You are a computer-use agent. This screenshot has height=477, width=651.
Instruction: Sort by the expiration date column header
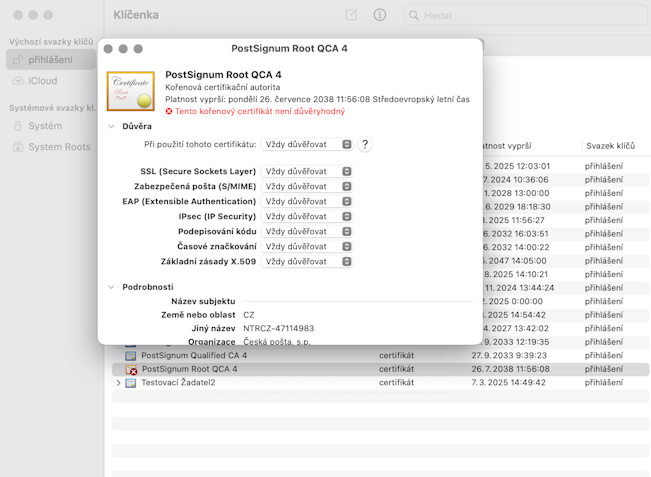tap(507, 146)
